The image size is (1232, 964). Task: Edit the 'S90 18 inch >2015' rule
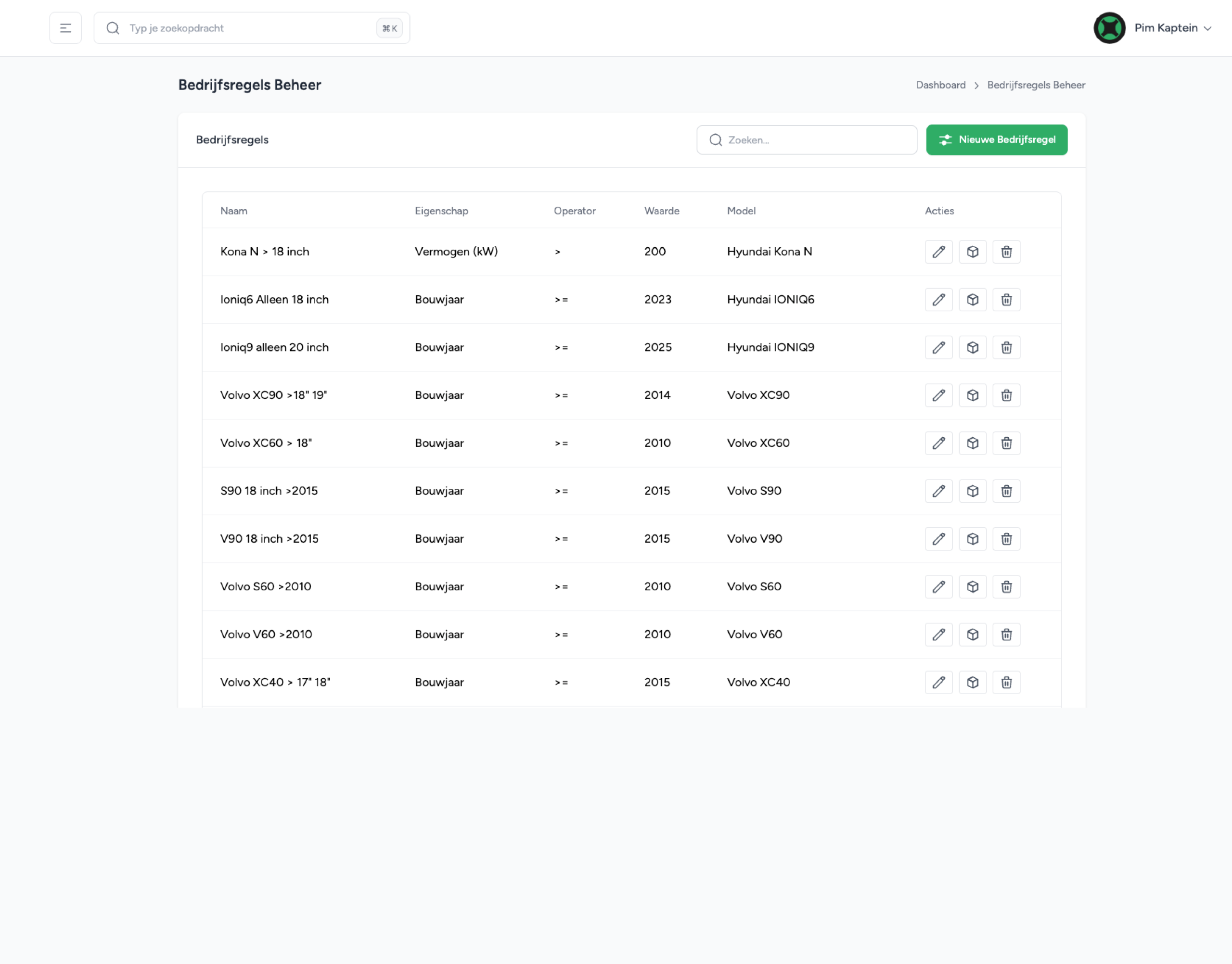coord(938,491)
